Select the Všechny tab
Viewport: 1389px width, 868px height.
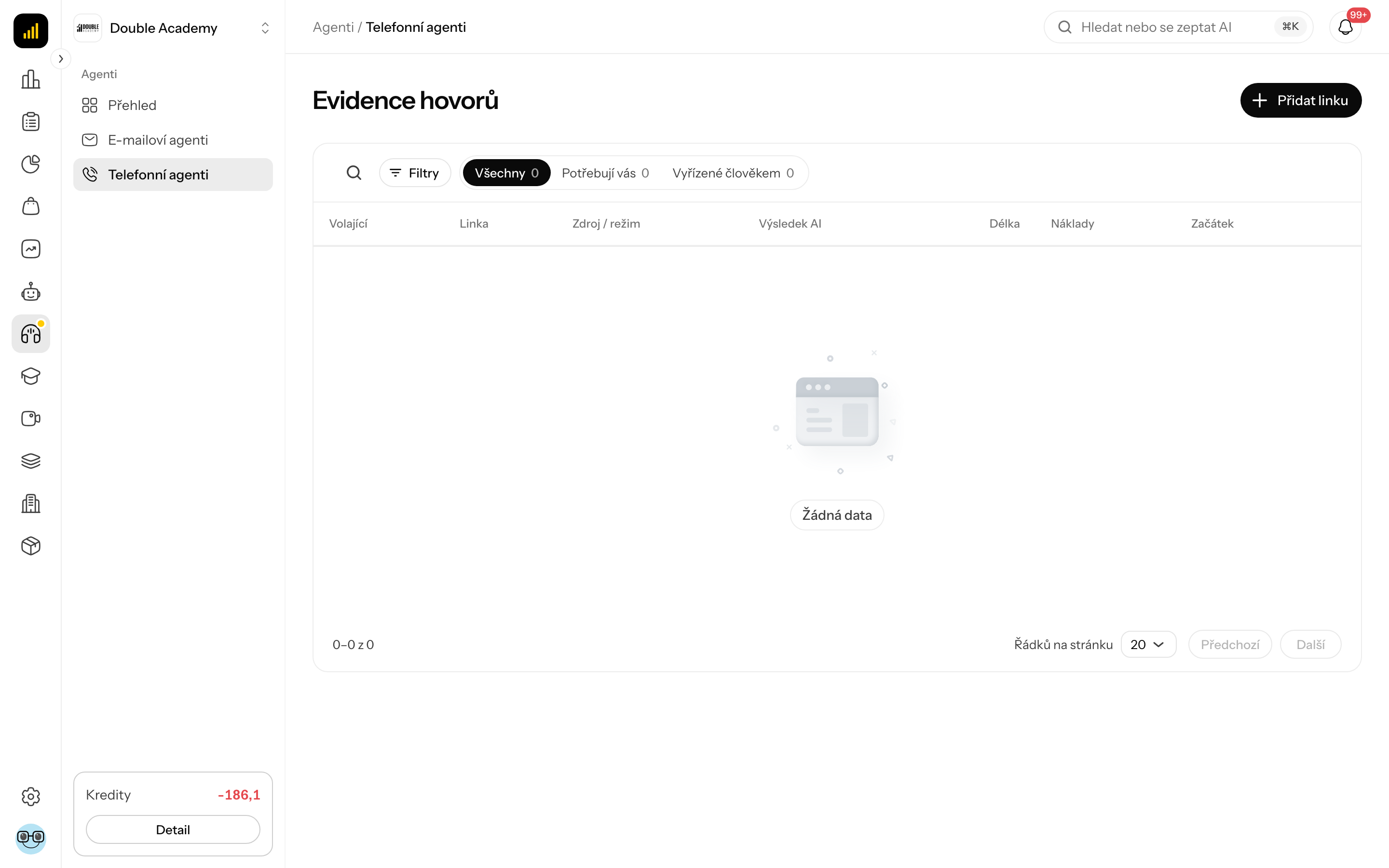506,173
